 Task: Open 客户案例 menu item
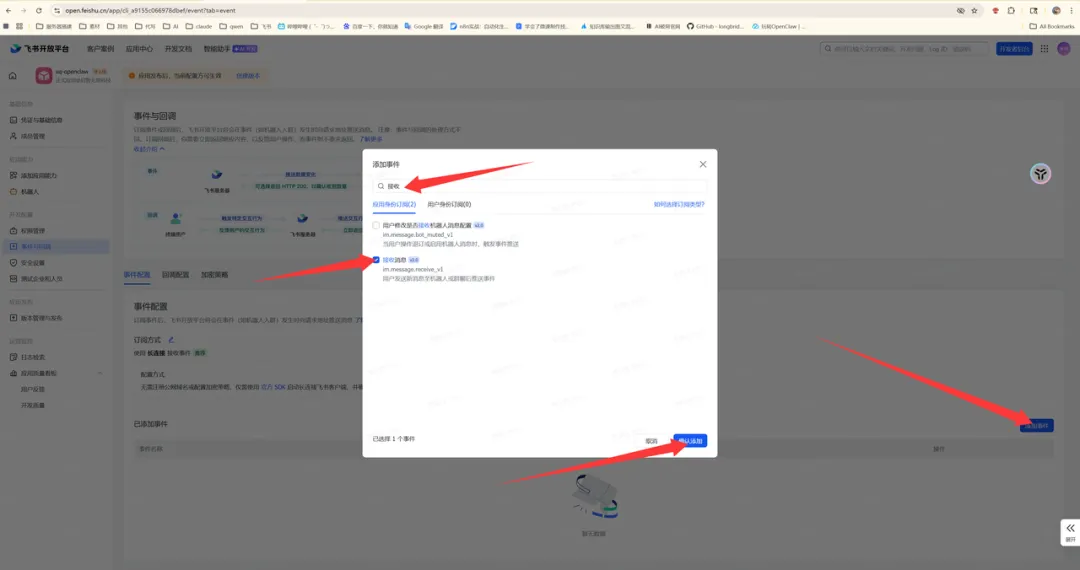click(101, 49)
